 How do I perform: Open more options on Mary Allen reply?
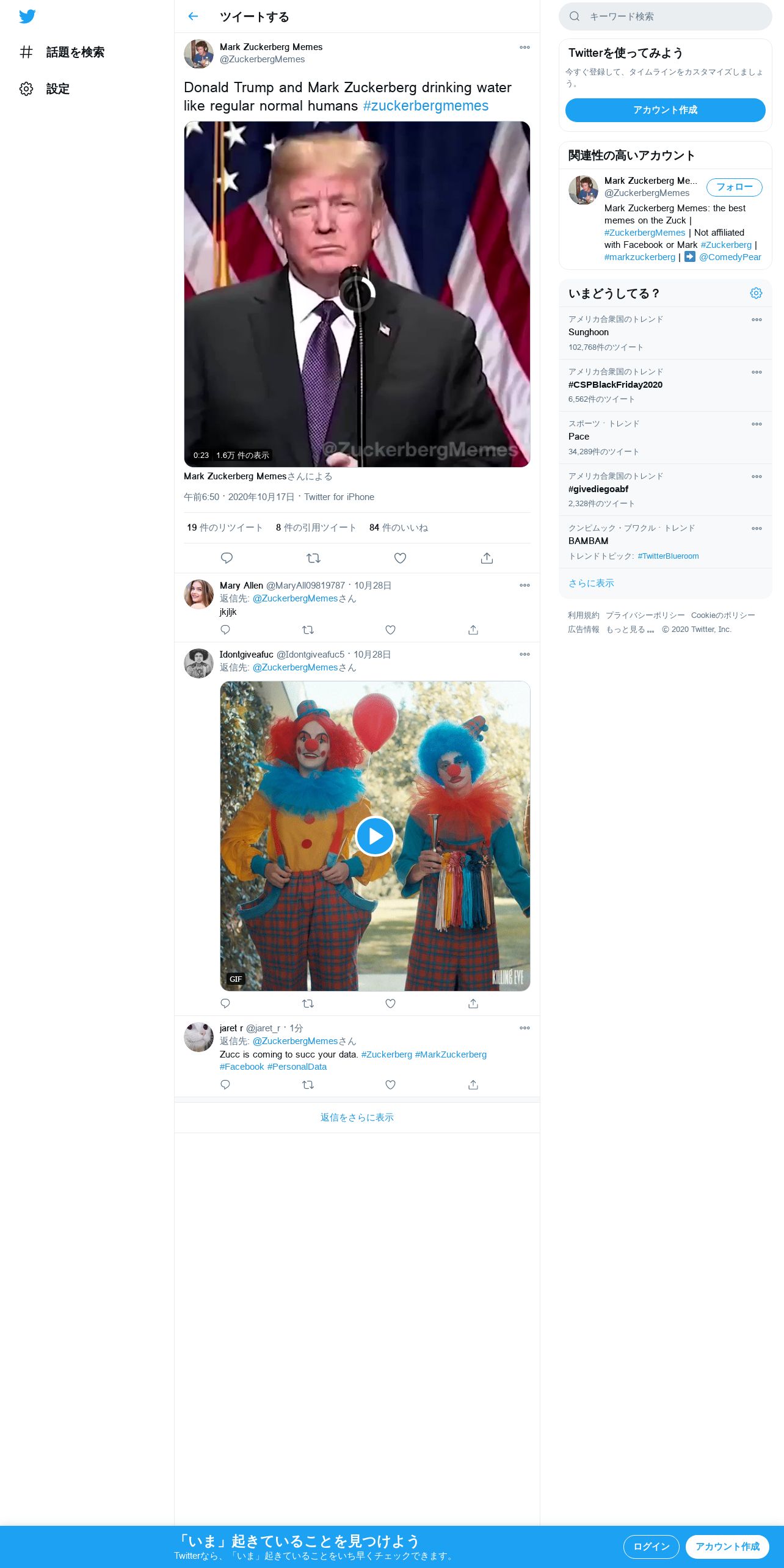[524, 585]
